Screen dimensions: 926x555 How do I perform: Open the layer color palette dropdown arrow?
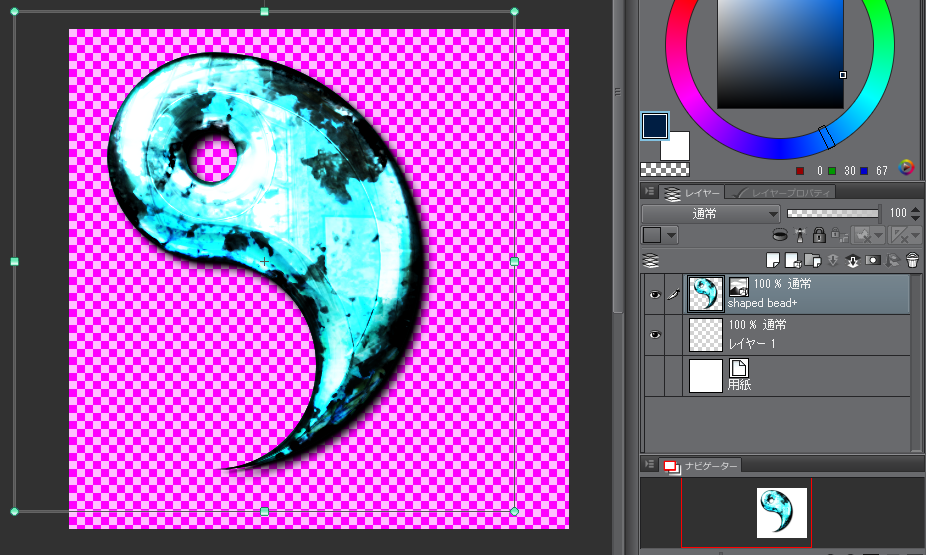coord(669,236)
